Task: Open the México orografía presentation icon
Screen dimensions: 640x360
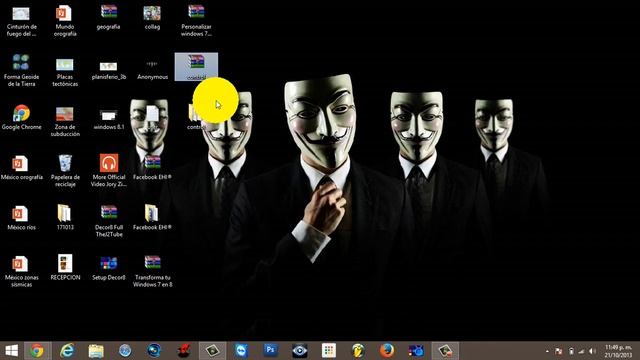Action: tap(21, 168)
